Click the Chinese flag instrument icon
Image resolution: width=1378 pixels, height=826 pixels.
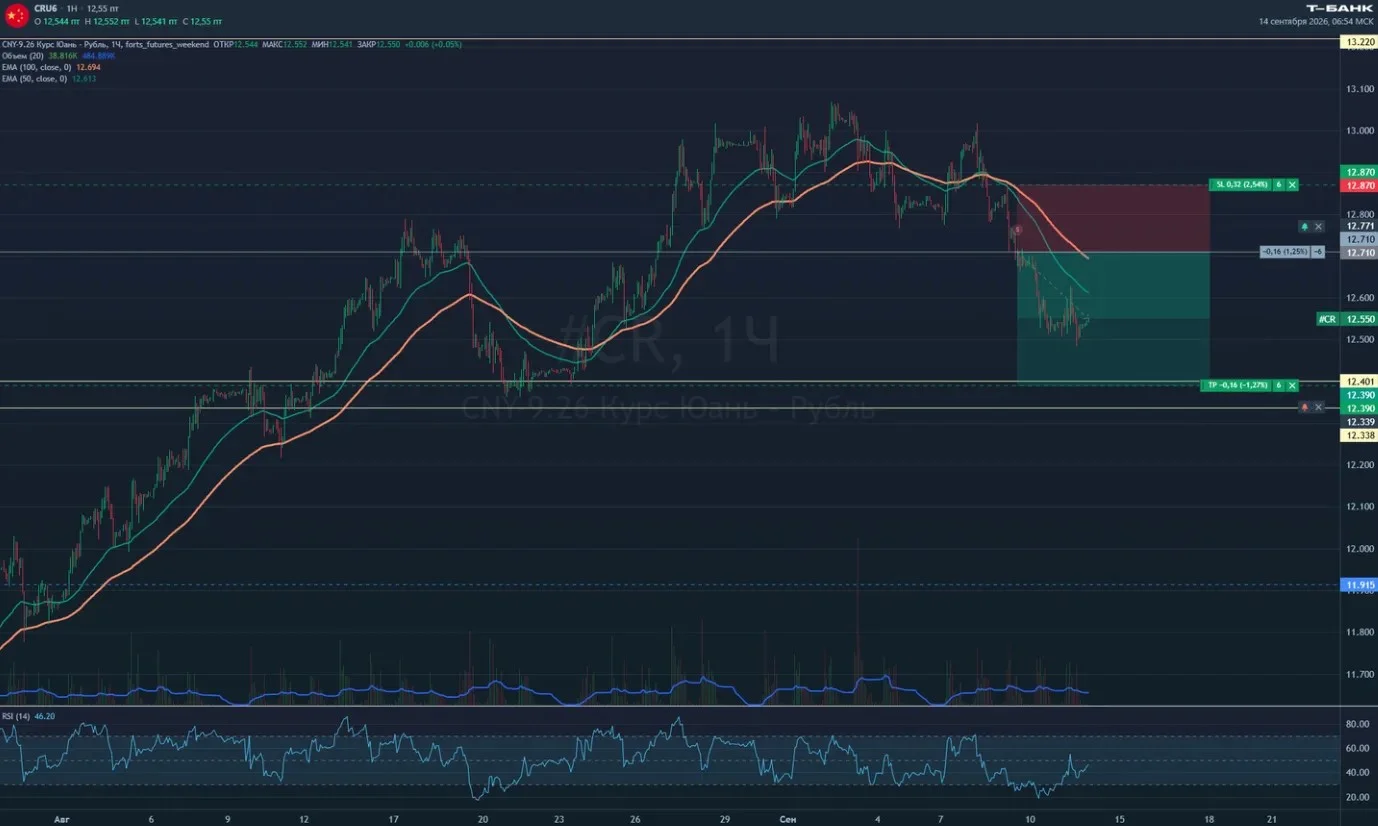pyautogui.click(x=16, y=15)
